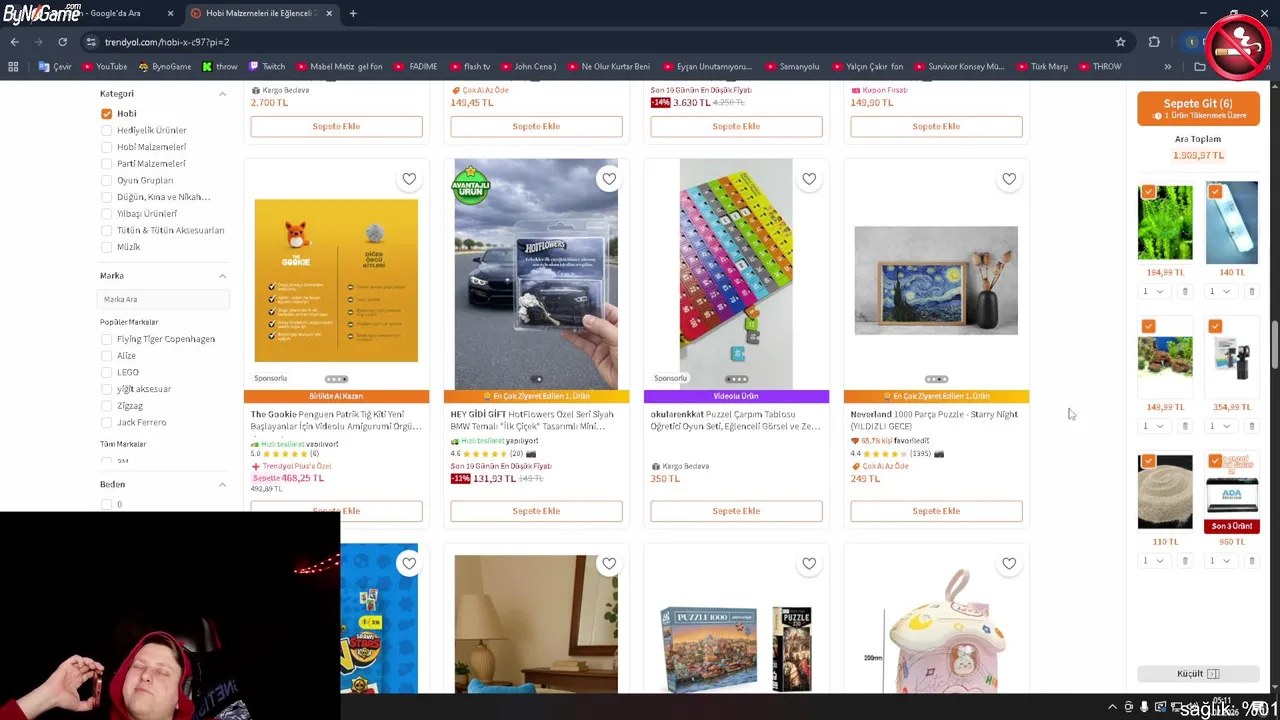Open a new browser tab
The height and width of the screenshot is (720, 1280).
click(353, 13)
